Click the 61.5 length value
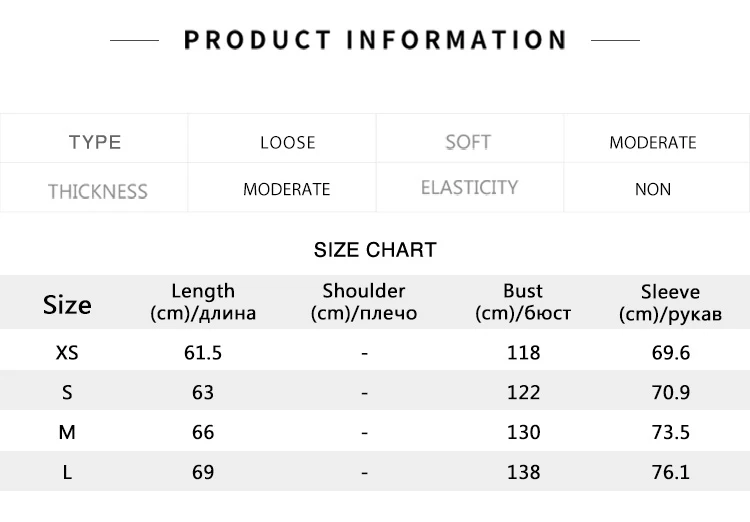 click(203, 352)
